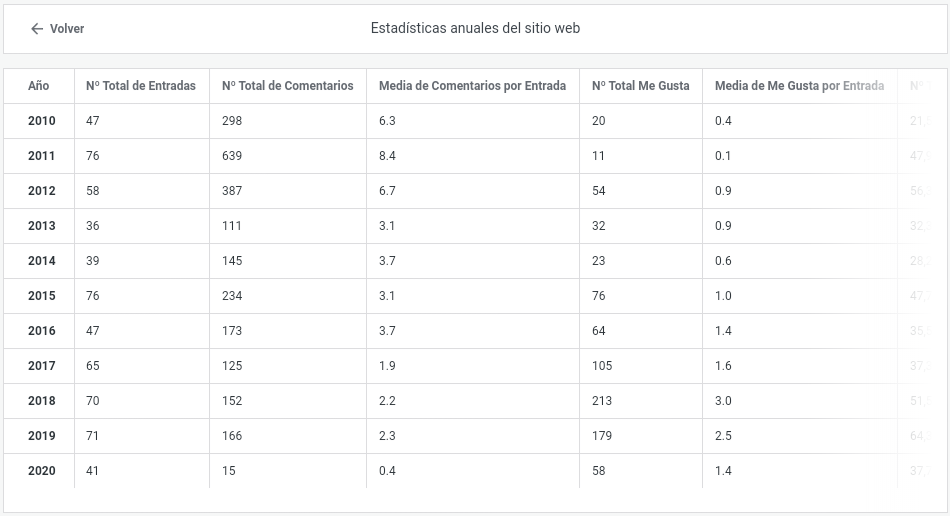Click the 2015 year cell
The image size is (950, 516).
(x=42, y=296)
